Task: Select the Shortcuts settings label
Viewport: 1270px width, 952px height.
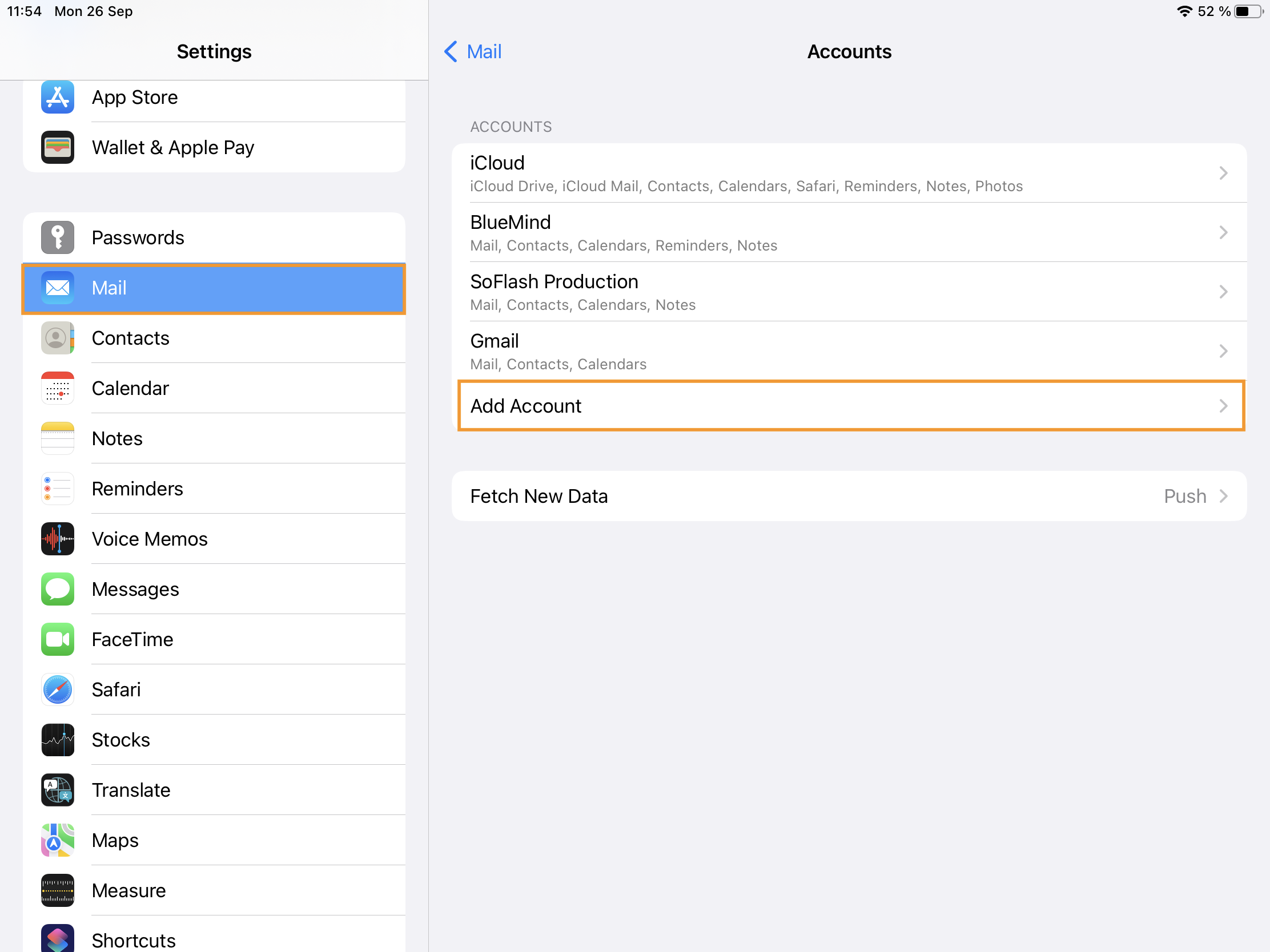Action: point(134,941)
